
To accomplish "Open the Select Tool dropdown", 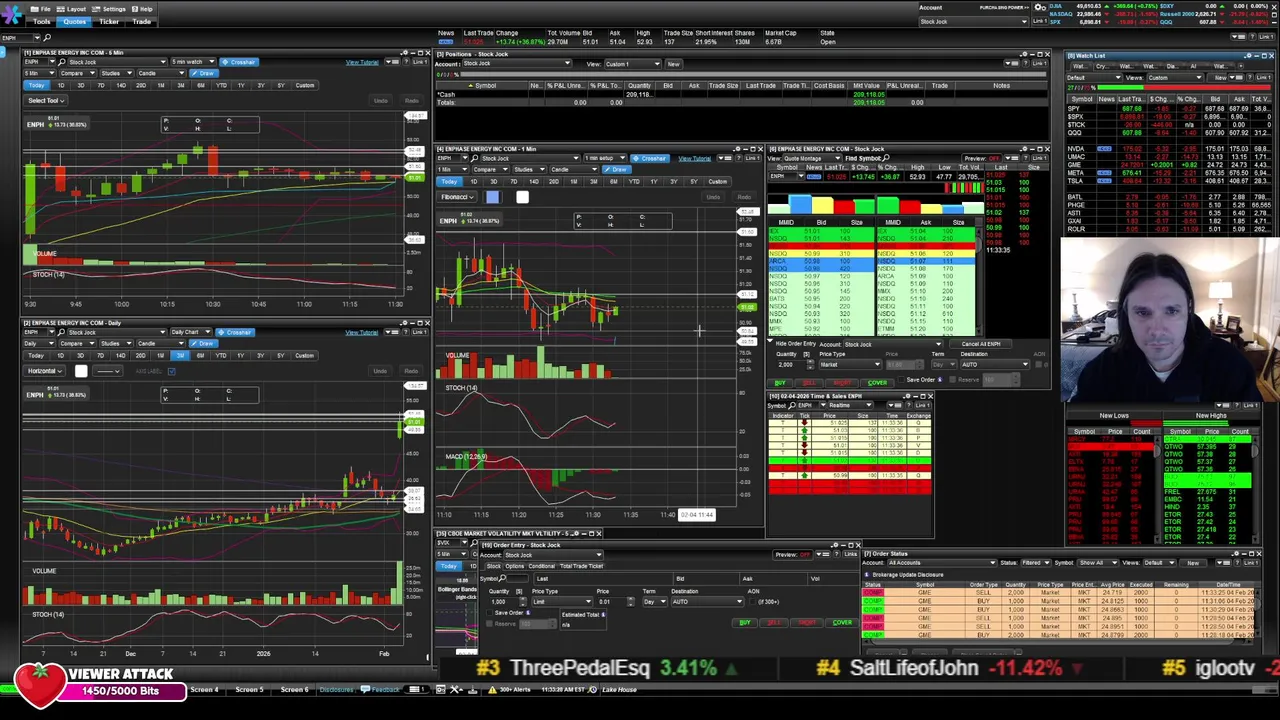I will coord(45,100).
